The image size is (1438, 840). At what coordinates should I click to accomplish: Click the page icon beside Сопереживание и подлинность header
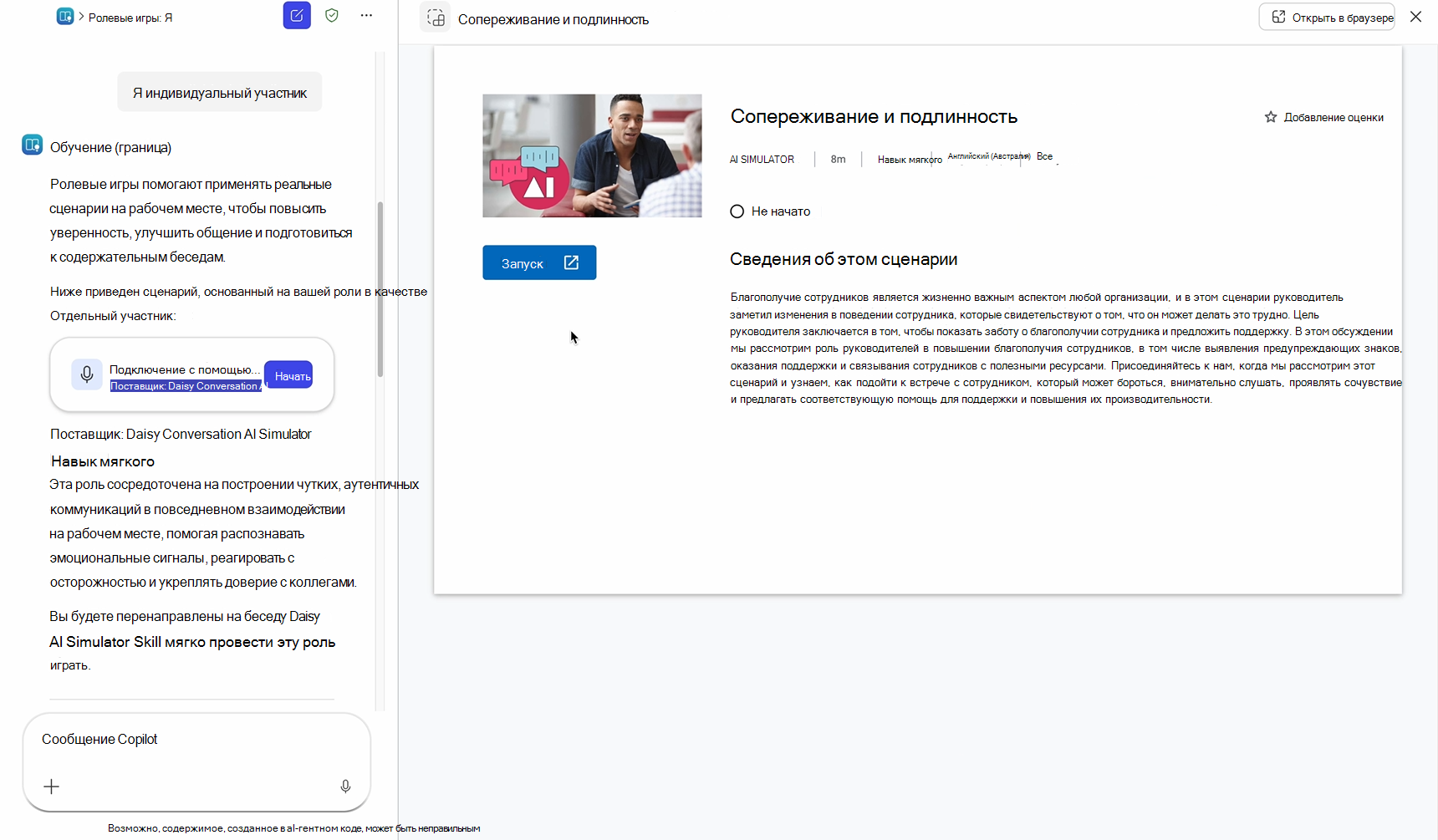coord(436,18)
